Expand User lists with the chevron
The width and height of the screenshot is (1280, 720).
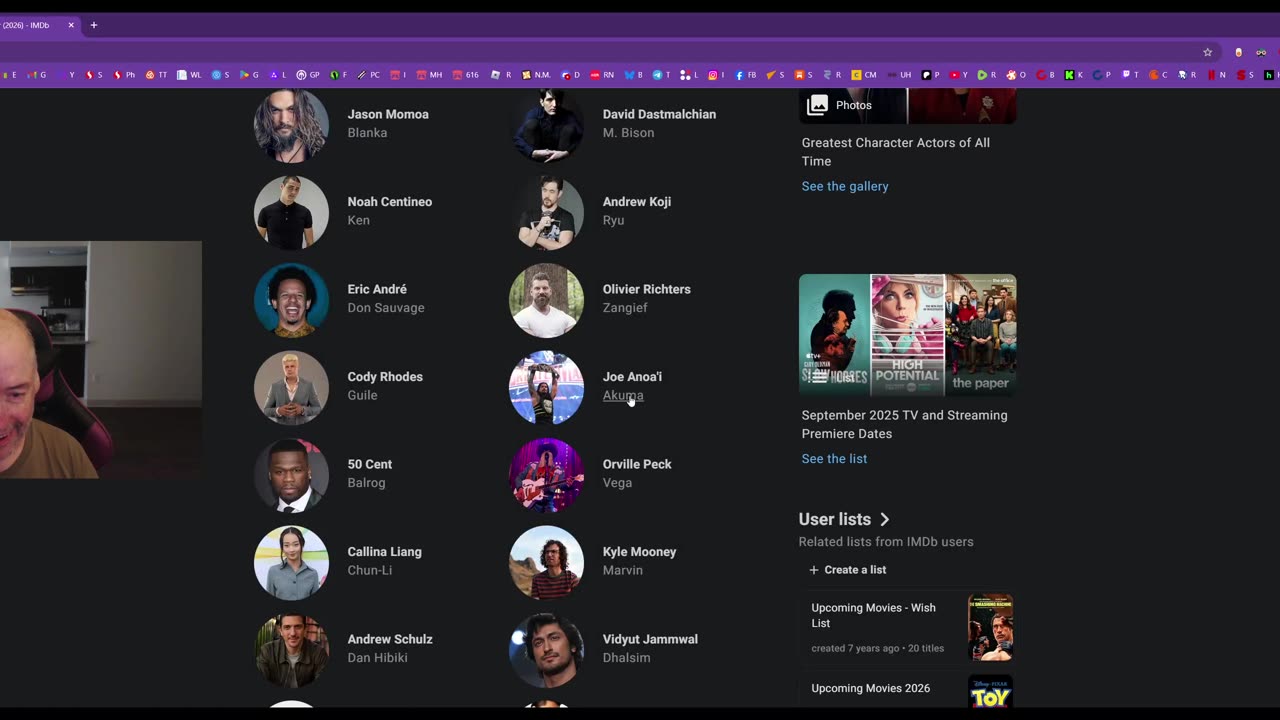point(884,519)
